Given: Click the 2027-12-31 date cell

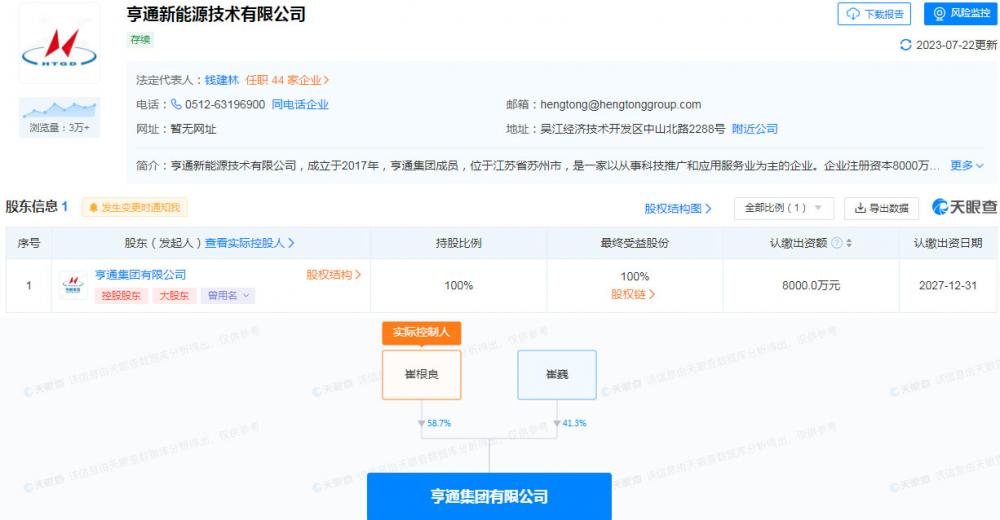Looking at the screenshot, I should pos(948,285).
